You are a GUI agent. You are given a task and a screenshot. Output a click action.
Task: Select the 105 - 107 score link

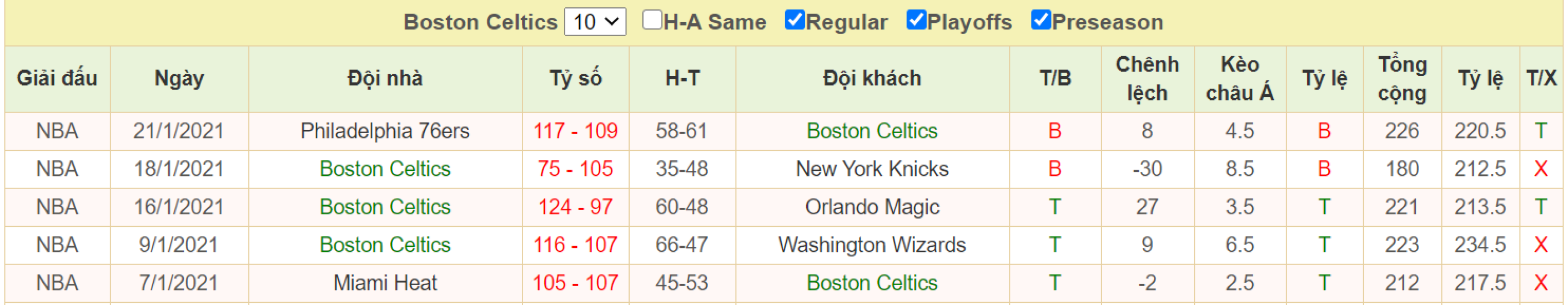[575, 282]
